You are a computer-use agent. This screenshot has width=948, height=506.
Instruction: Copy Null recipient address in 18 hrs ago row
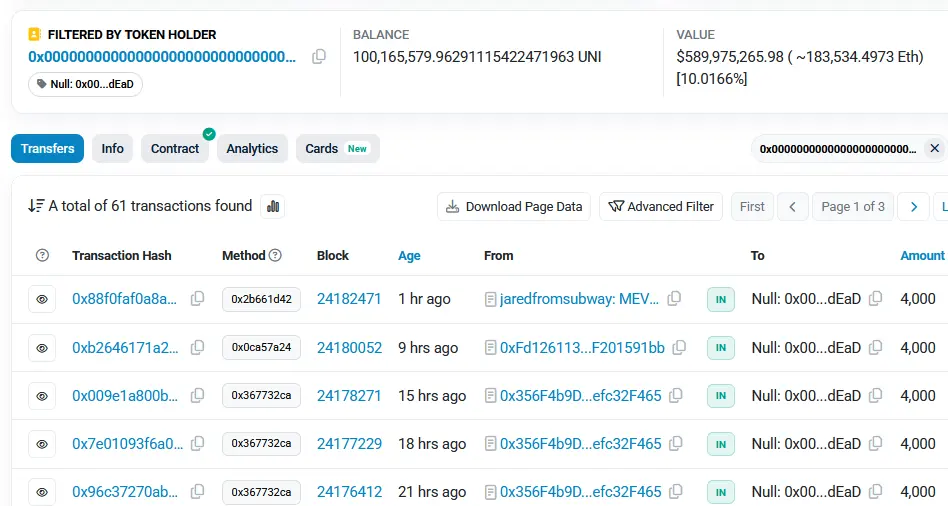875,444
